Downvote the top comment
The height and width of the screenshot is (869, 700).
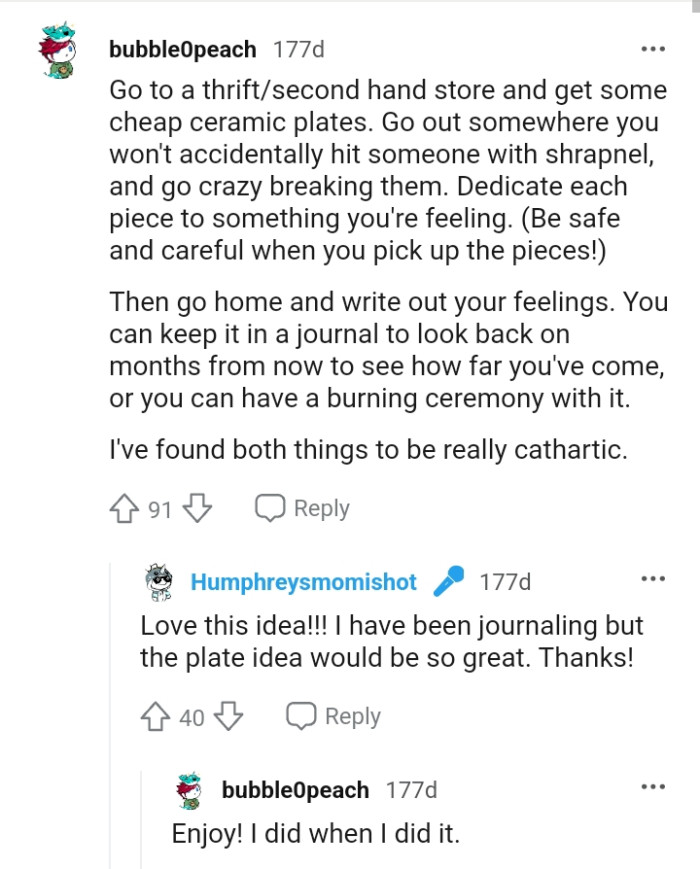(x=195, y=508)
